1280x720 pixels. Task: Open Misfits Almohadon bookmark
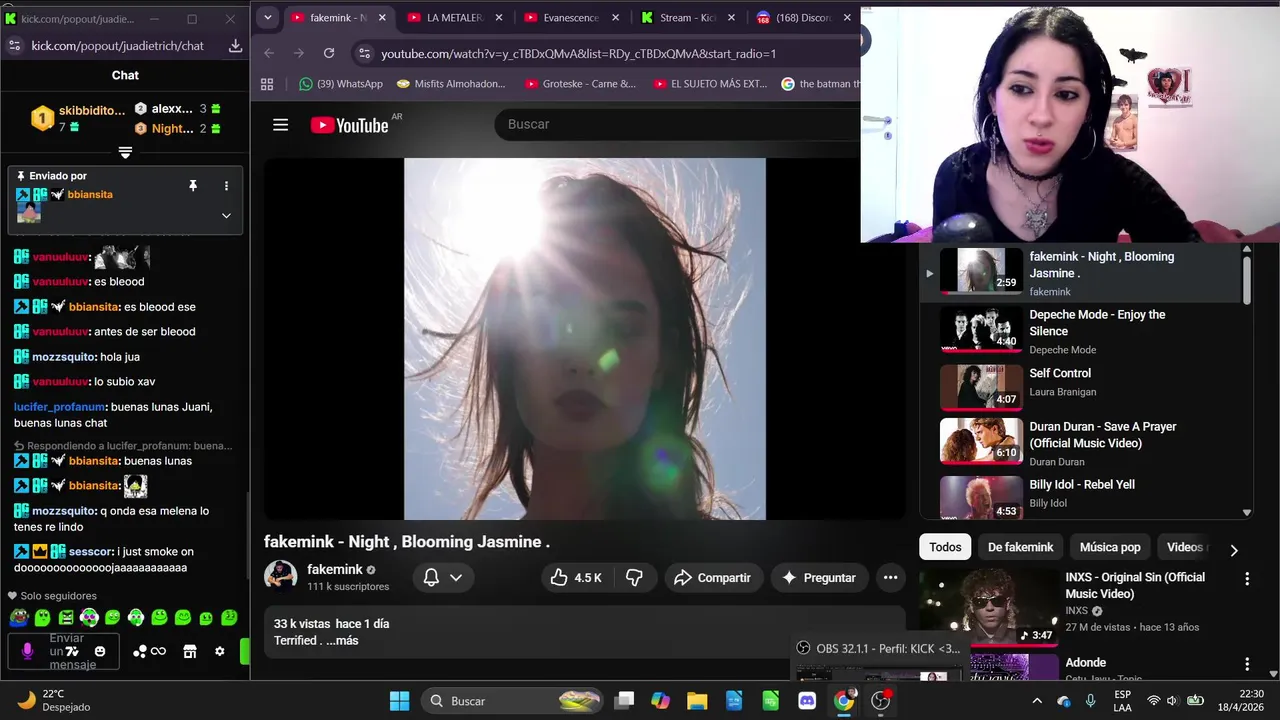(451, 84)
